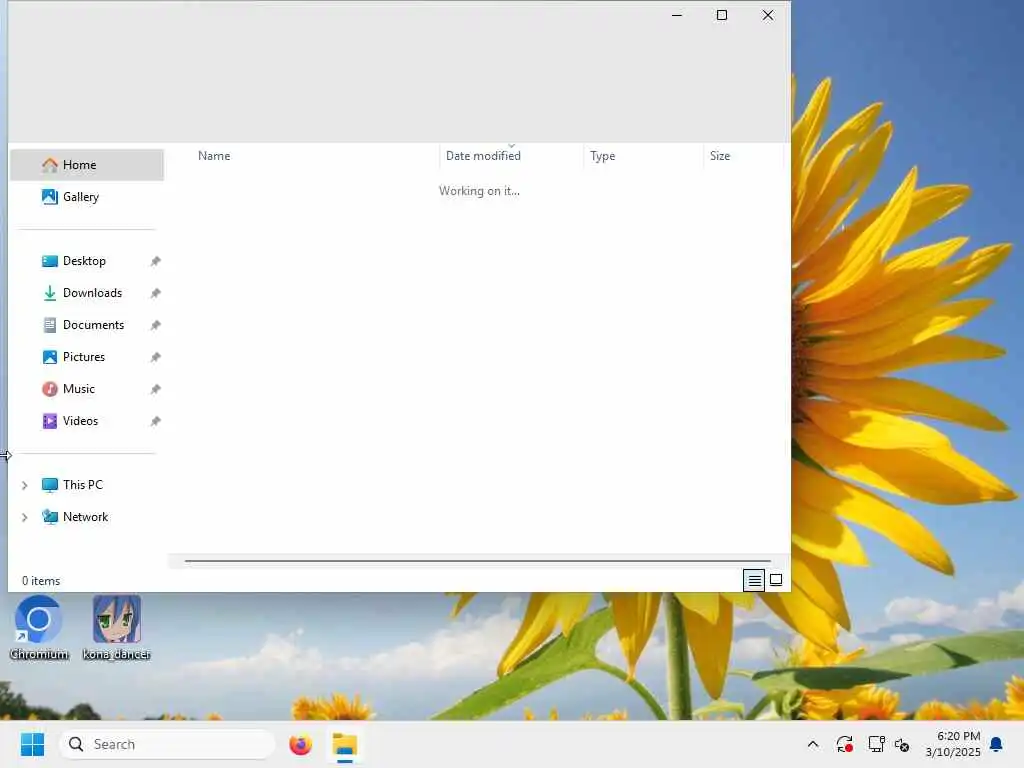Select the Chromium desktop shortcut
Image resolution: width=1024 pixels, height=768 pixels.
pyautogui.click(x=39, y=628)
